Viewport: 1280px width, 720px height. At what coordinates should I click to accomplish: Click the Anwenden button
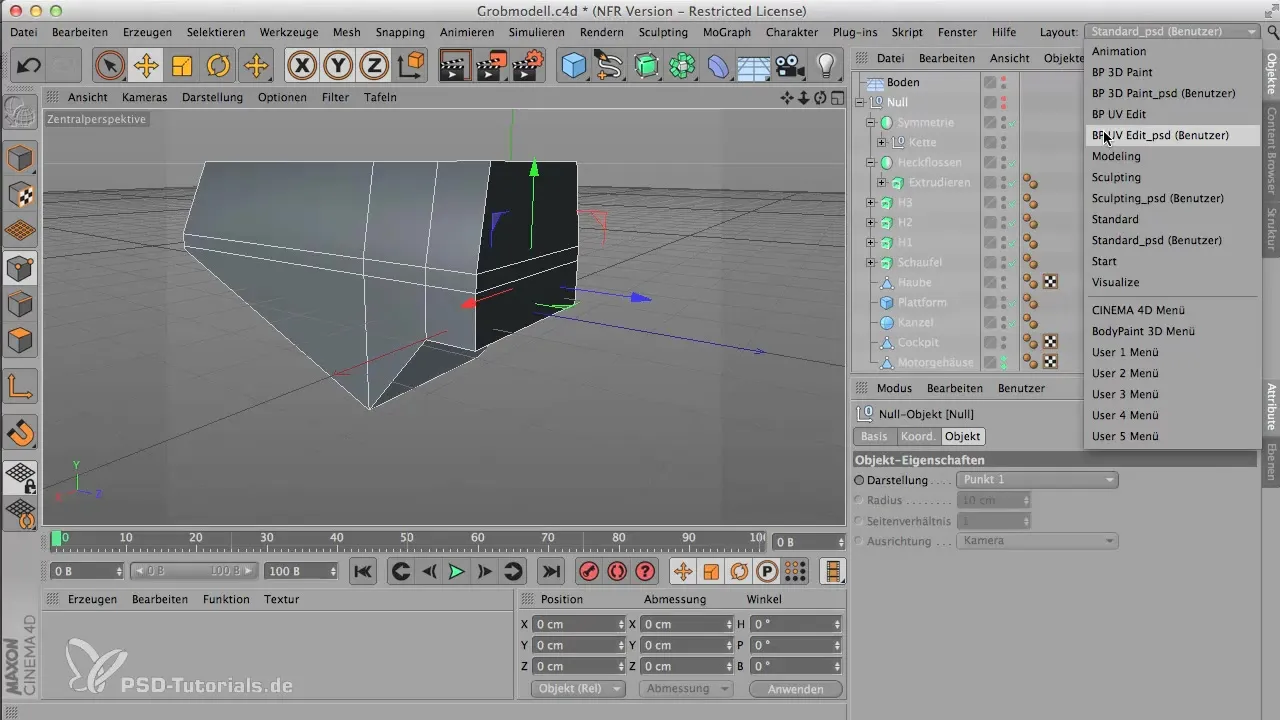click(796, 689)
